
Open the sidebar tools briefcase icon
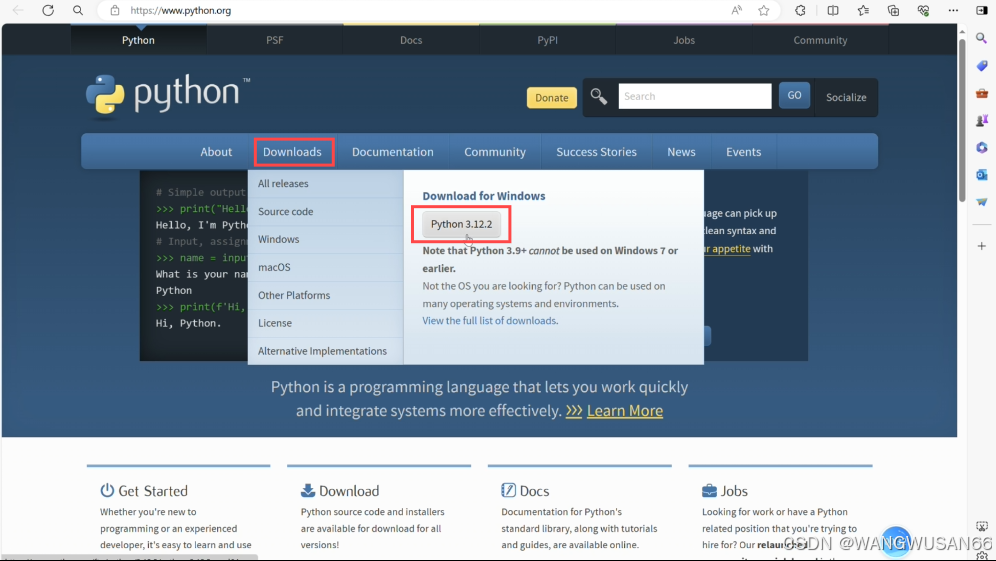coord(982,93)
